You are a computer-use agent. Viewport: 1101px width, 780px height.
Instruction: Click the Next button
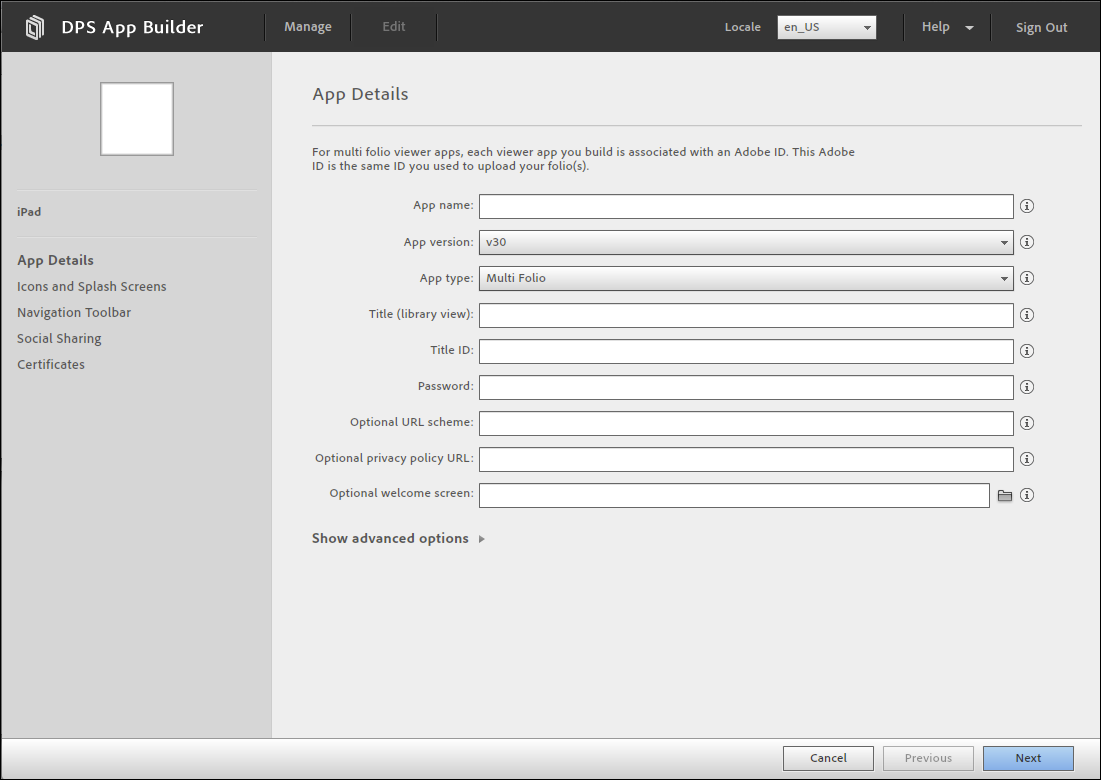1028,758
